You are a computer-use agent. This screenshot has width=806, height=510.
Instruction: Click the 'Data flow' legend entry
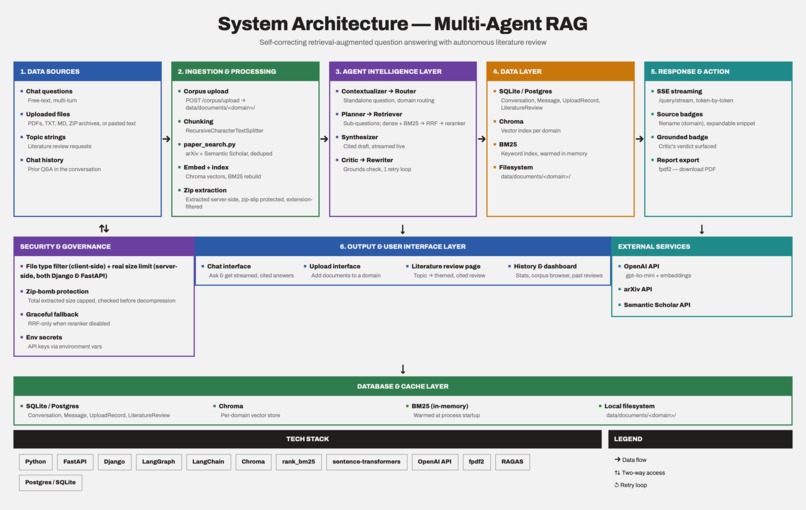631,460
